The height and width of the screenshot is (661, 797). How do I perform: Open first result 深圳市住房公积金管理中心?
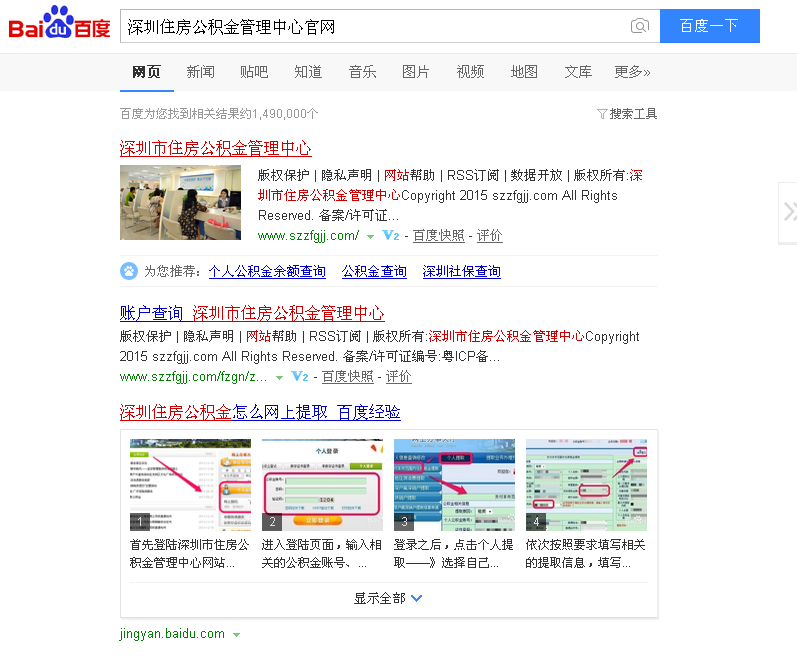tap(216, 148)
